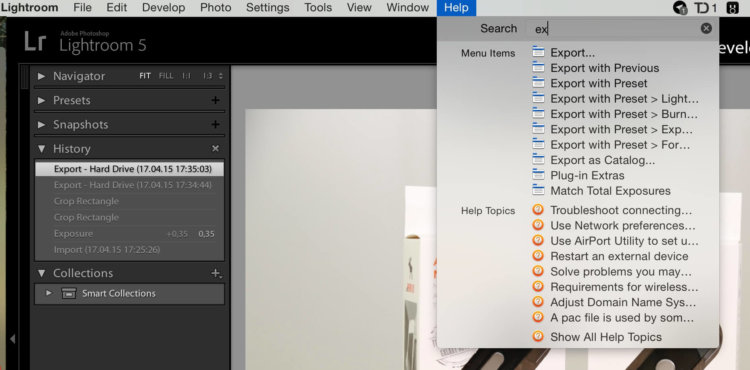Set Navigator zoom to 1:1
Screen dimensions: 750x370
click(x=186, y=76)
